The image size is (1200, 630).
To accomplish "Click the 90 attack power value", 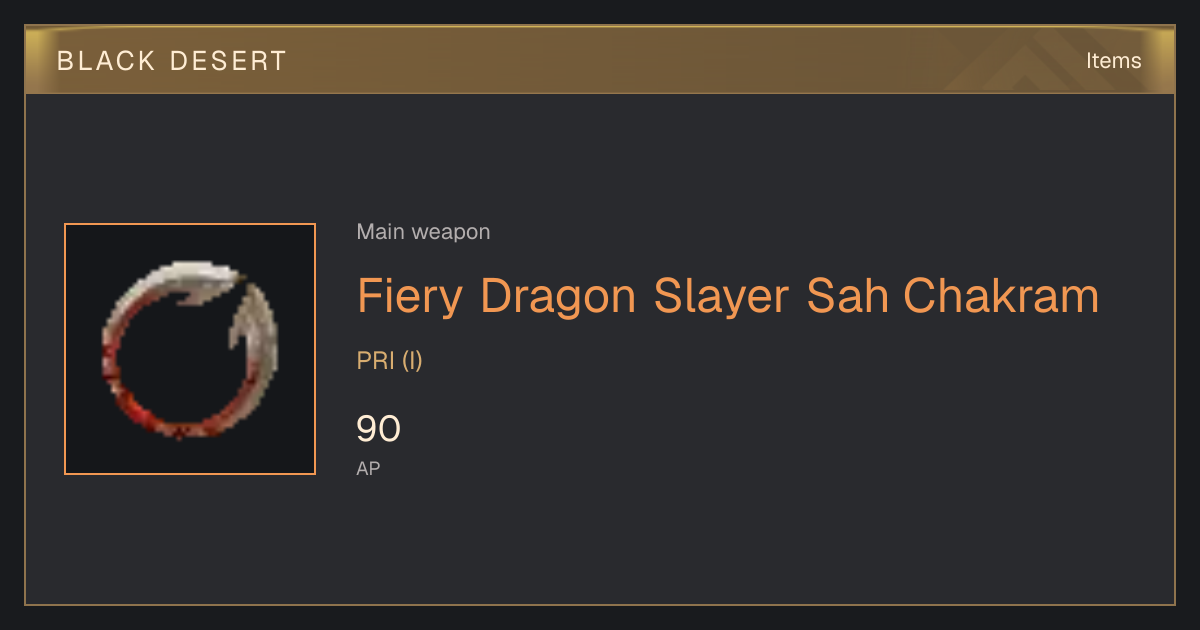I will pyautogui.click(x=379, y=429).
